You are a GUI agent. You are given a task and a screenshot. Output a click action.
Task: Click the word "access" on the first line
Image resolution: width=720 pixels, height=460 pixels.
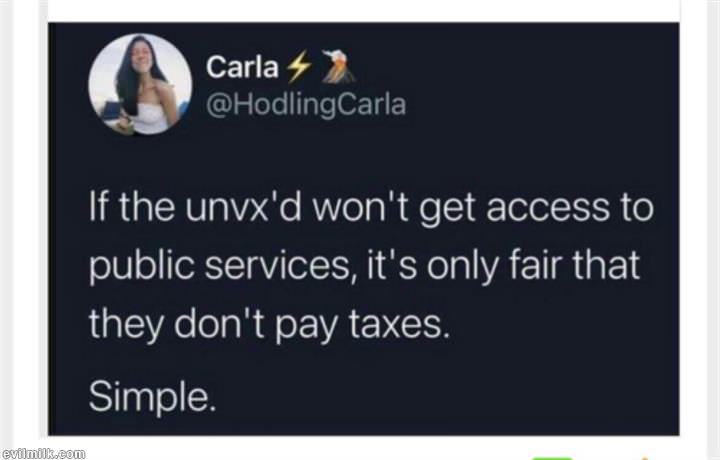pyautogui.click(x=551, y=209)
